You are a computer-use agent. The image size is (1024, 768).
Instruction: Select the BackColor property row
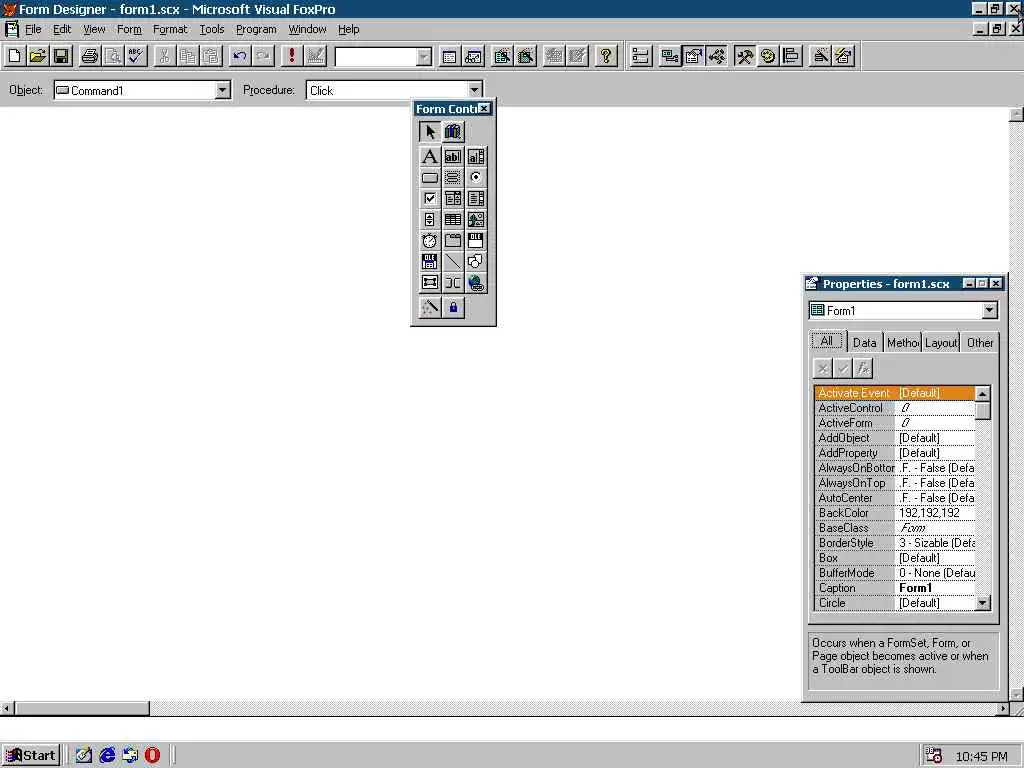[895, 513]
